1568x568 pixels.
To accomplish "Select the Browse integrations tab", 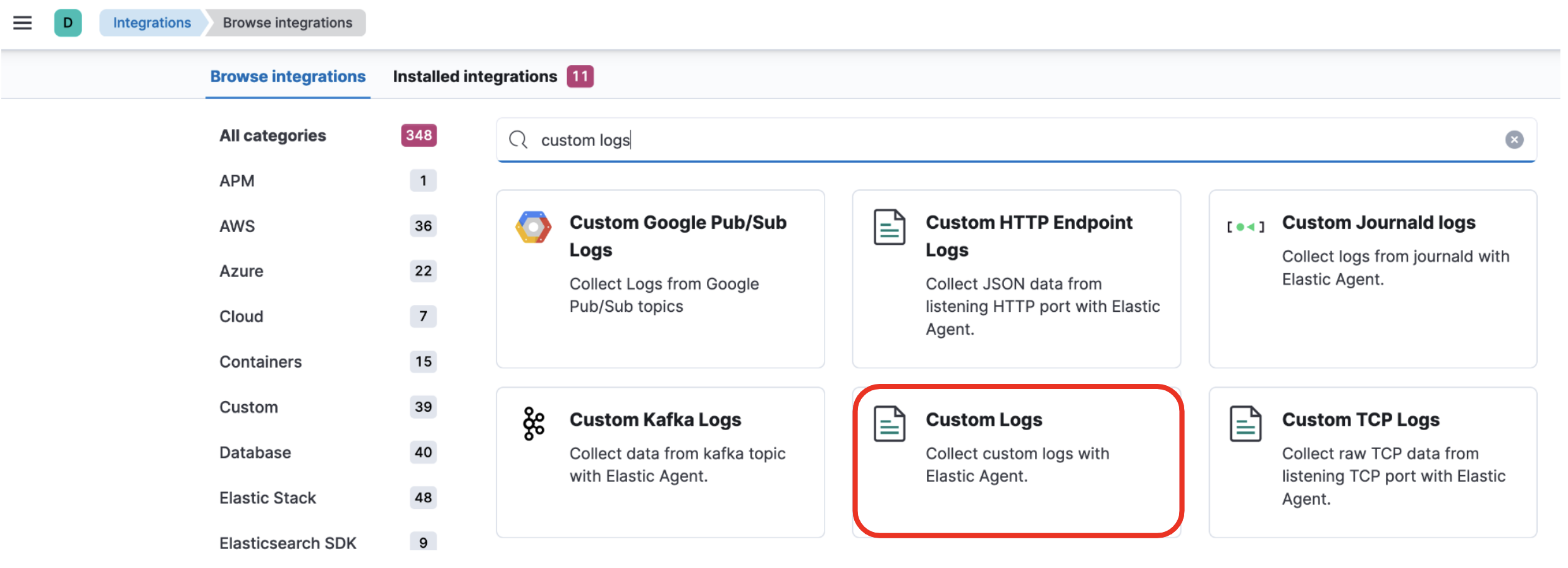I will click(x=288, y=77).
